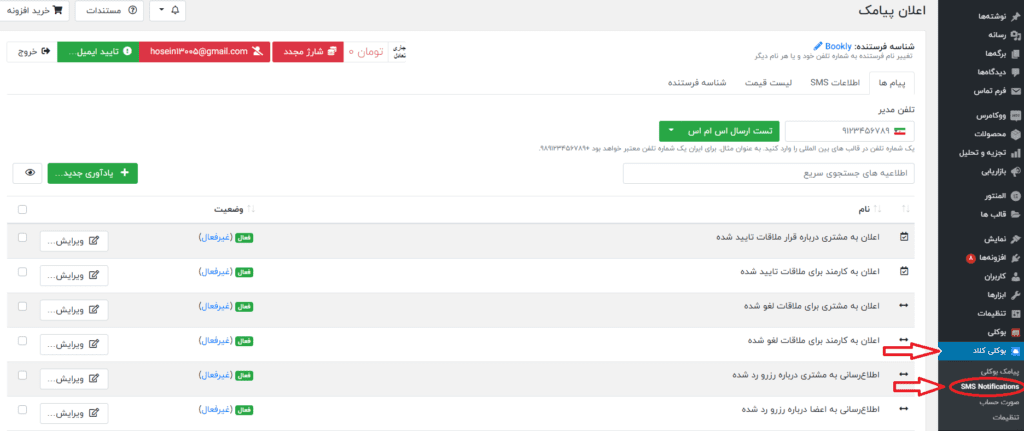
Task: Switch to اطلاعات SMS tab
Action: click(x=835, y=83)
